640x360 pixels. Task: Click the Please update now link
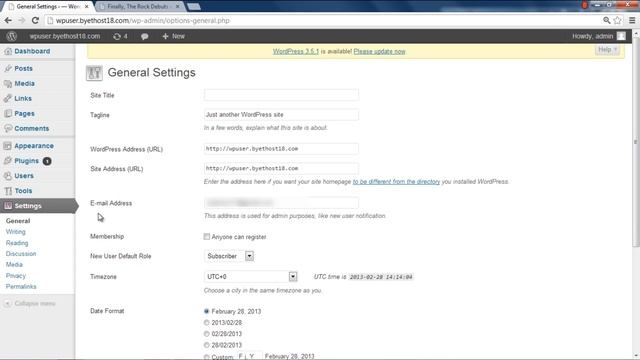[x=379, y=51]
